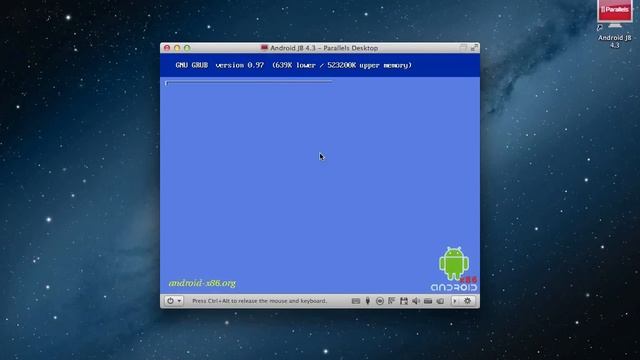This screenshot has width=640, height=360.
Task: Click the shared folders icon in status bar
Action: click(440, 301)
